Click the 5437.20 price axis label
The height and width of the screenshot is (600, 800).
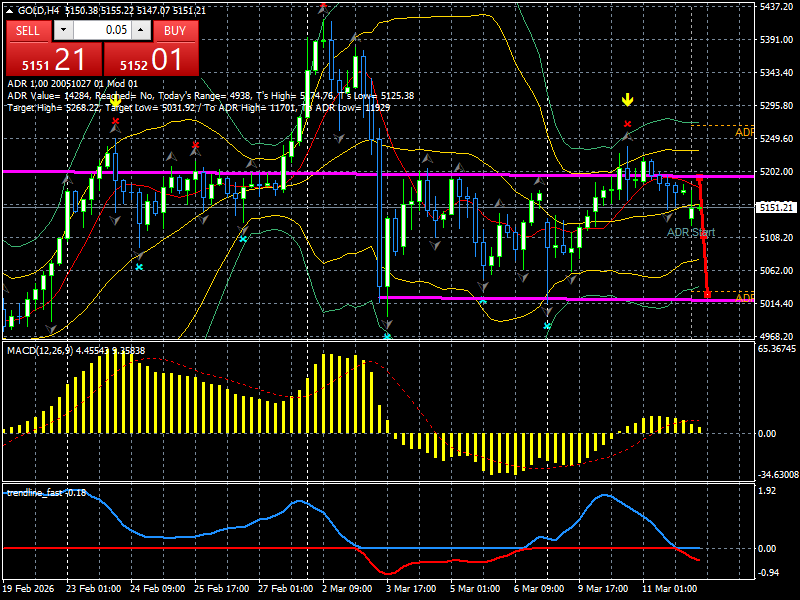tap(776, 7)
